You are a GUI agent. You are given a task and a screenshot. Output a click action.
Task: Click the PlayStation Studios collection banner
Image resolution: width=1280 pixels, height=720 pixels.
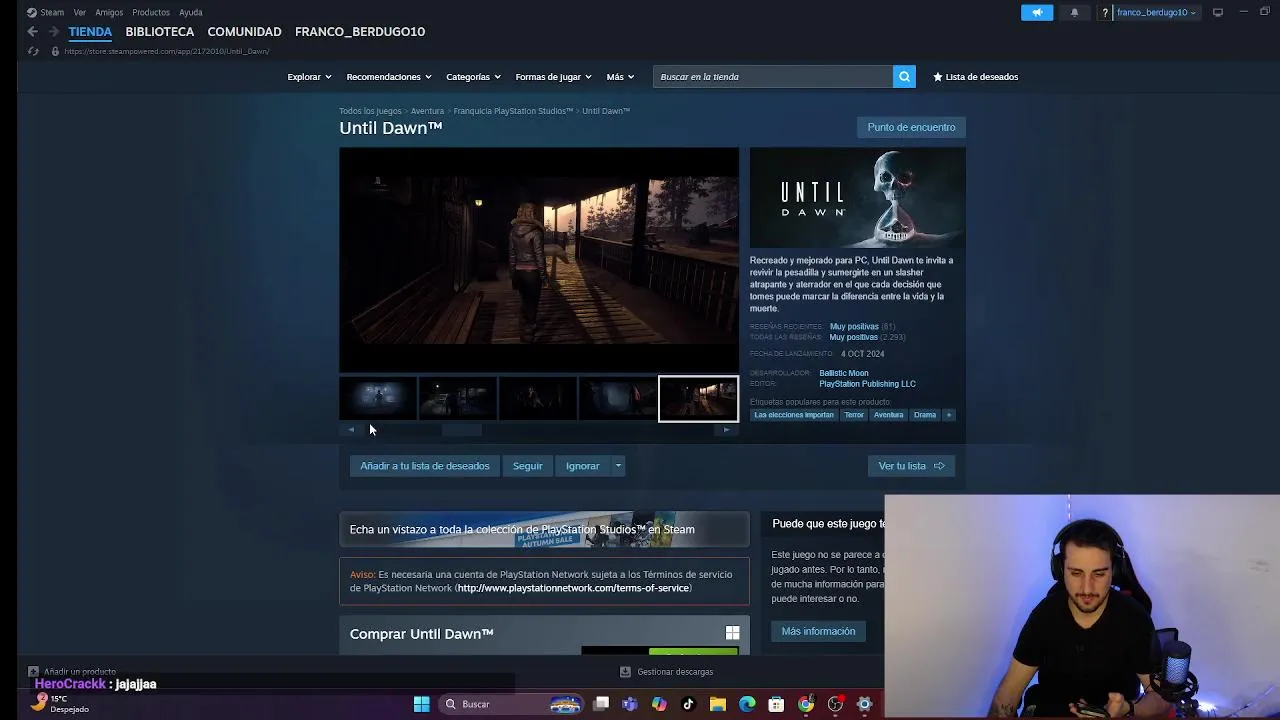(544, 530)
